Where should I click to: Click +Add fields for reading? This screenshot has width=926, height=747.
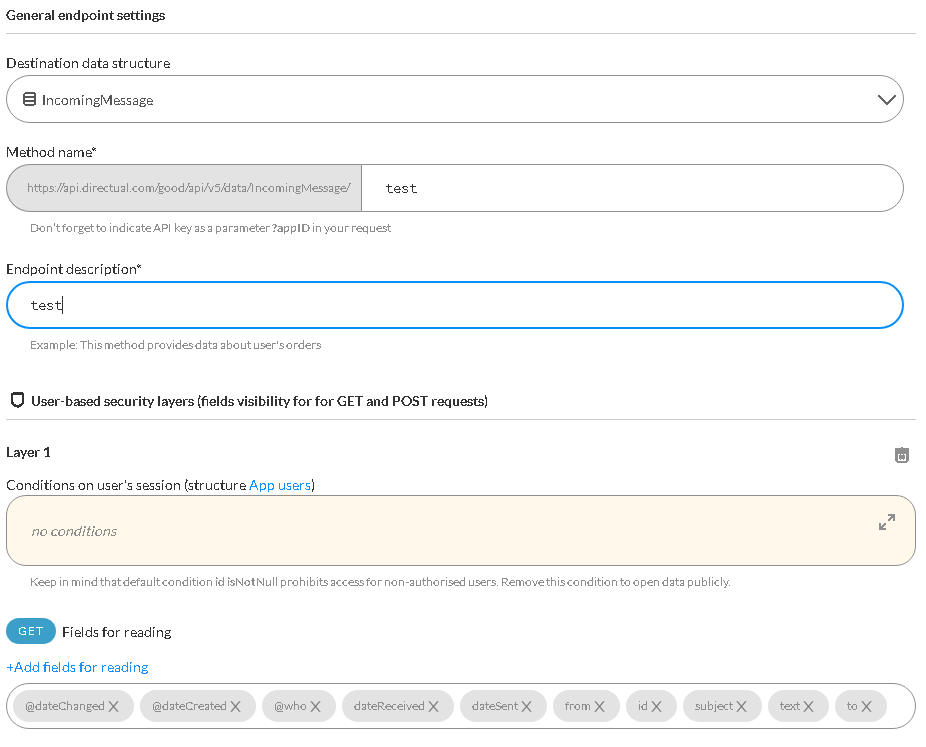[77, 667]
